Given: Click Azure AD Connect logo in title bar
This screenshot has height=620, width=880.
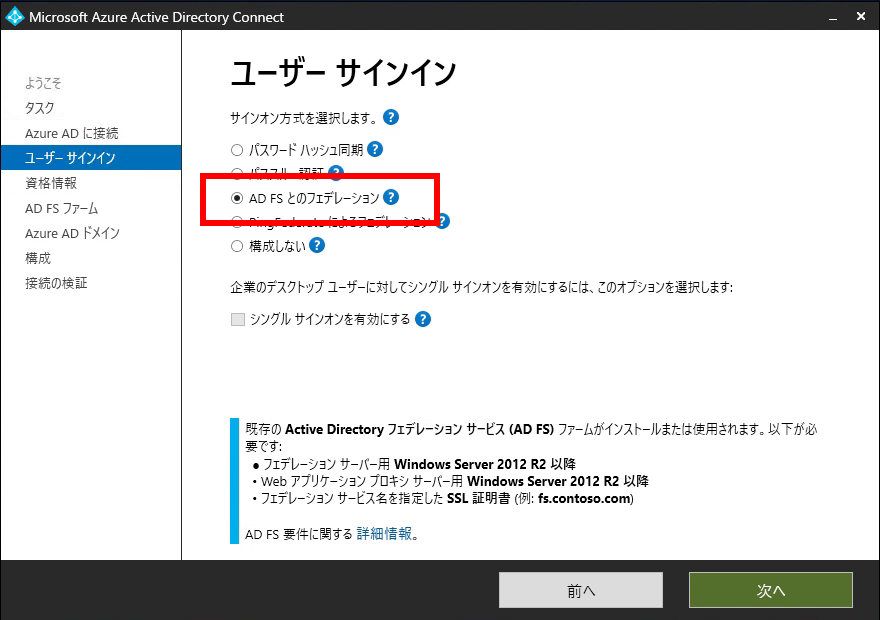Looking at the screenshot, I should click(x=14, y=17).
